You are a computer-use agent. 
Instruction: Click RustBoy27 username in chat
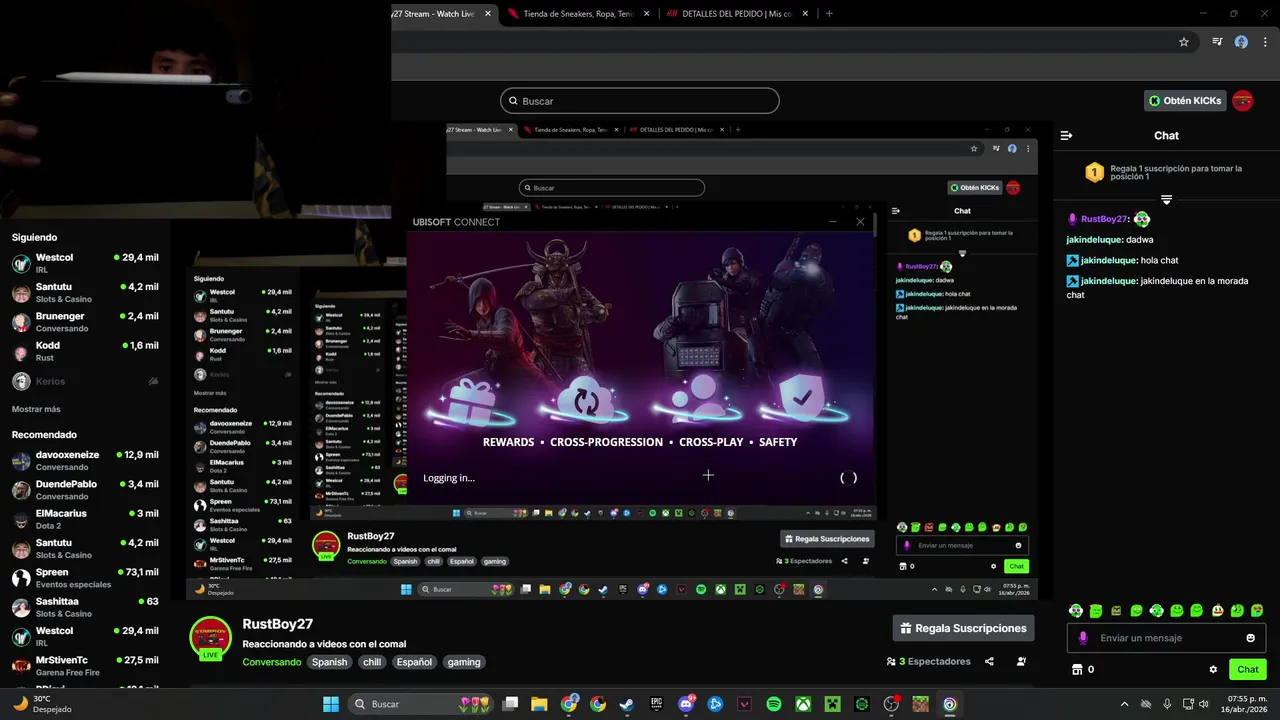coord(1104,219)
